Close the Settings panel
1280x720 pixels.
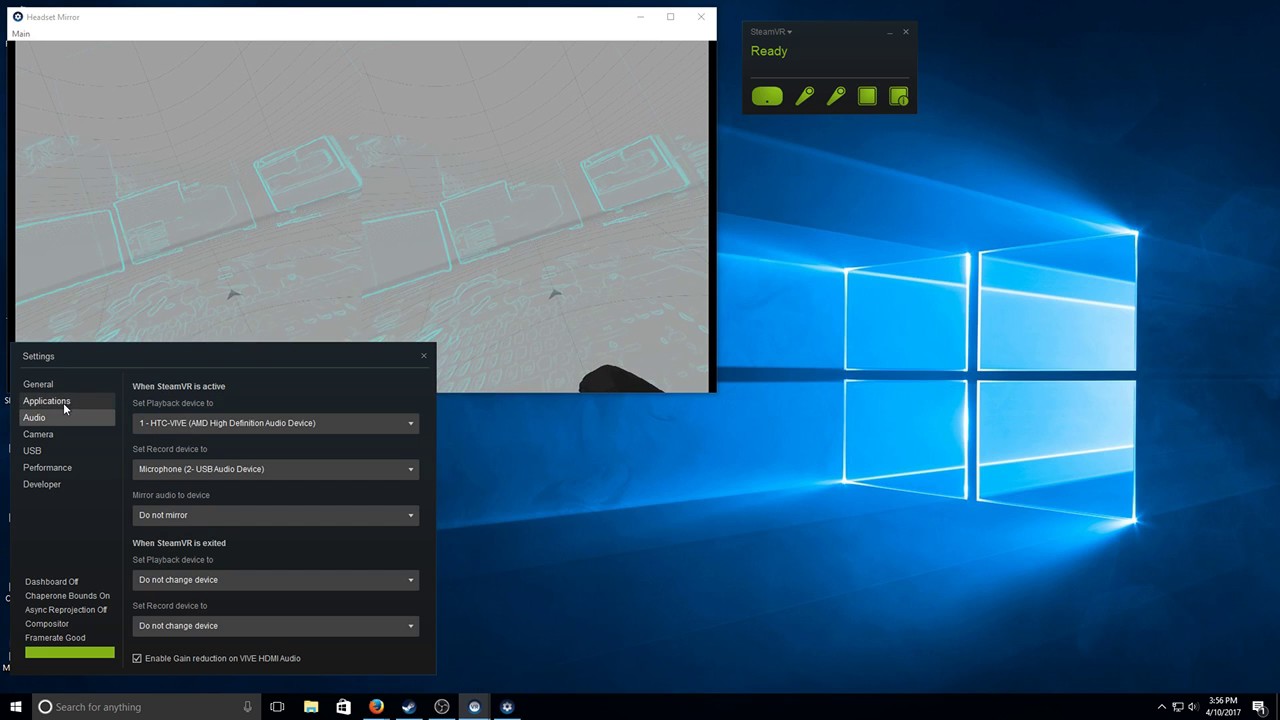pos(424,356)
